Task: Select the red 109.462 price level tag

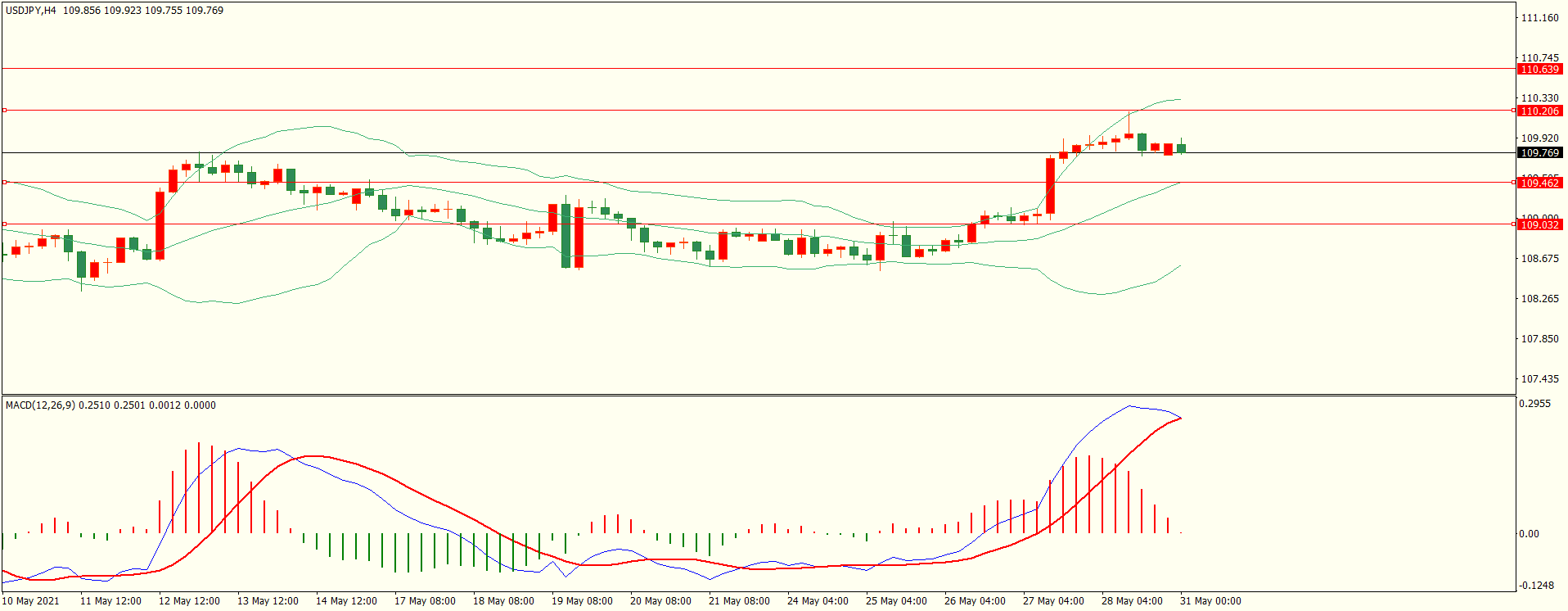Action: [x=1540, y=183]
